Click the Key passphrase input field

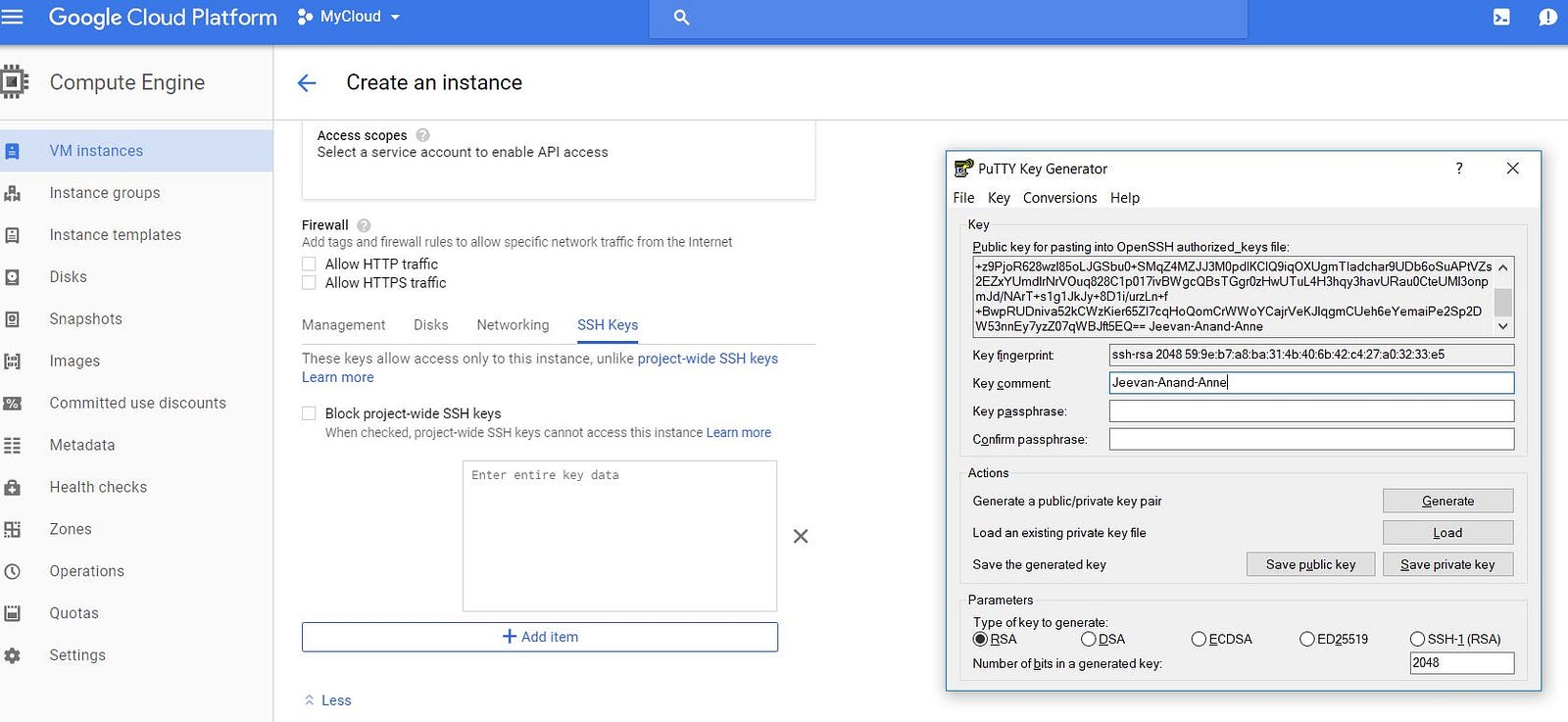point(1311,411)
